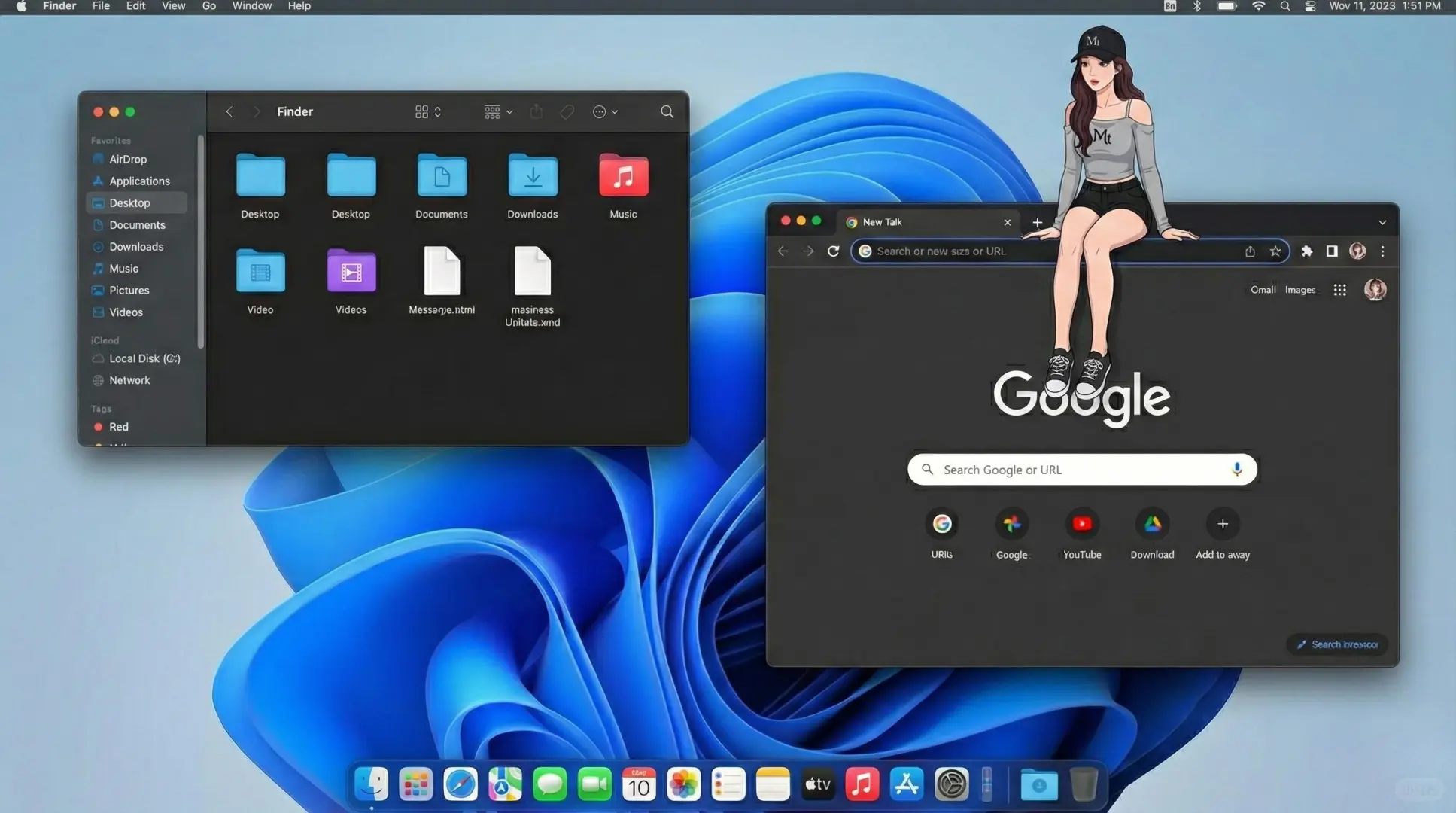The image size is (1456, 813).
Task: Click the Add to away shortcut
Action: coord(1221,524)
